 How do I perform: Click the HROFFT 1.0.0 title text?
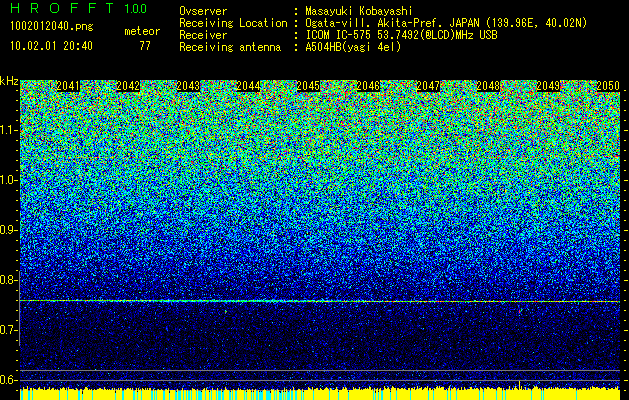point(79,8)
